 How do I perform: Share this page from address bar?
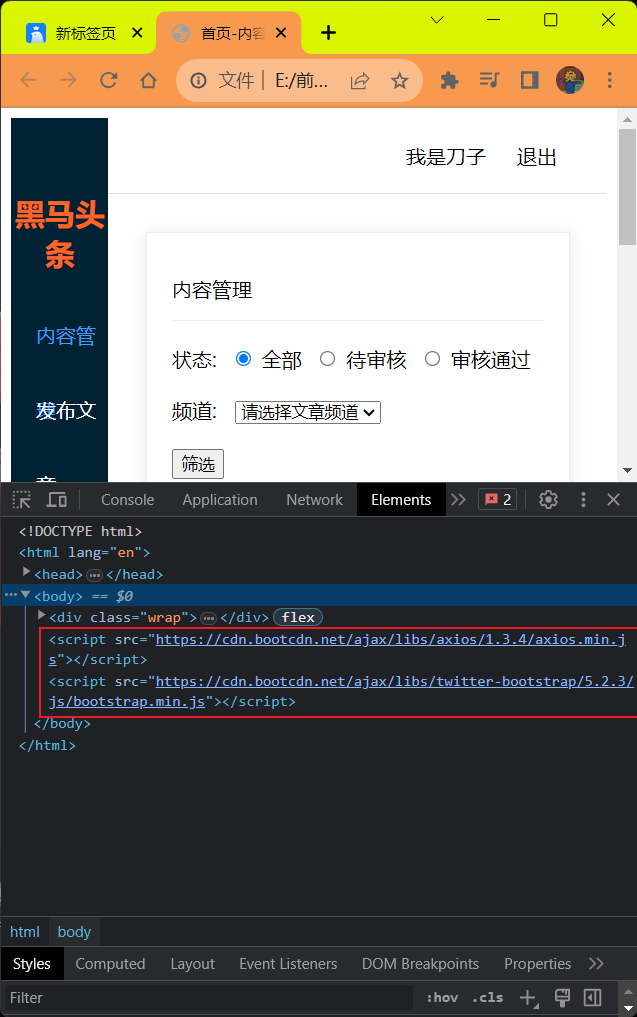click(360, 80)
